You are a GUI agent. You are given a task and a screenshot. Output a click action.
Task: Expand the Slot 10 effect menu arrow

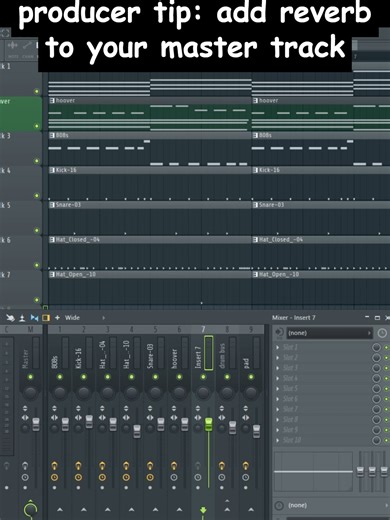pyautogui.click(x=278, y=440)
